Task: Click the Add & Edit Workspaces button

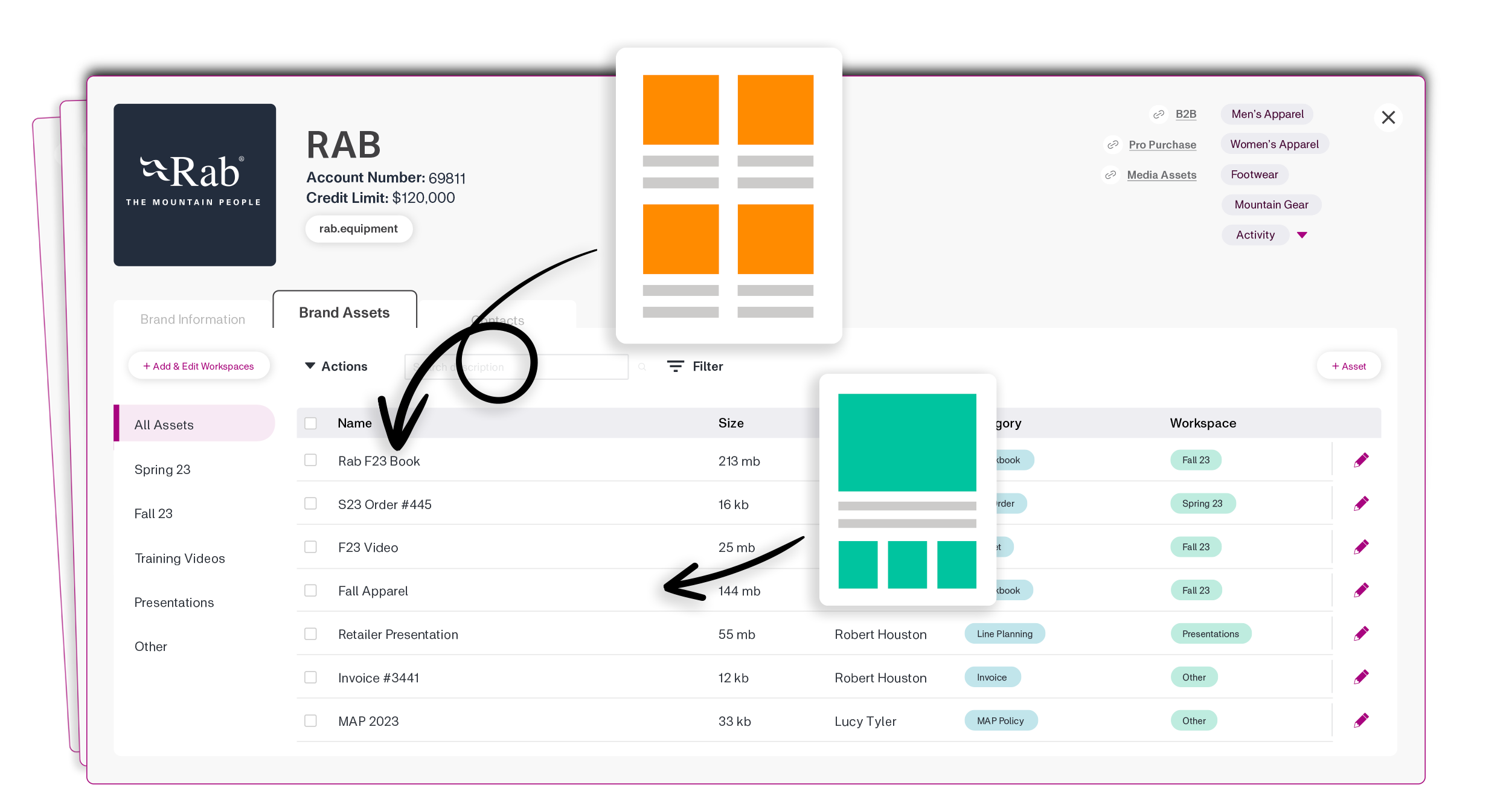Action: 198,366
